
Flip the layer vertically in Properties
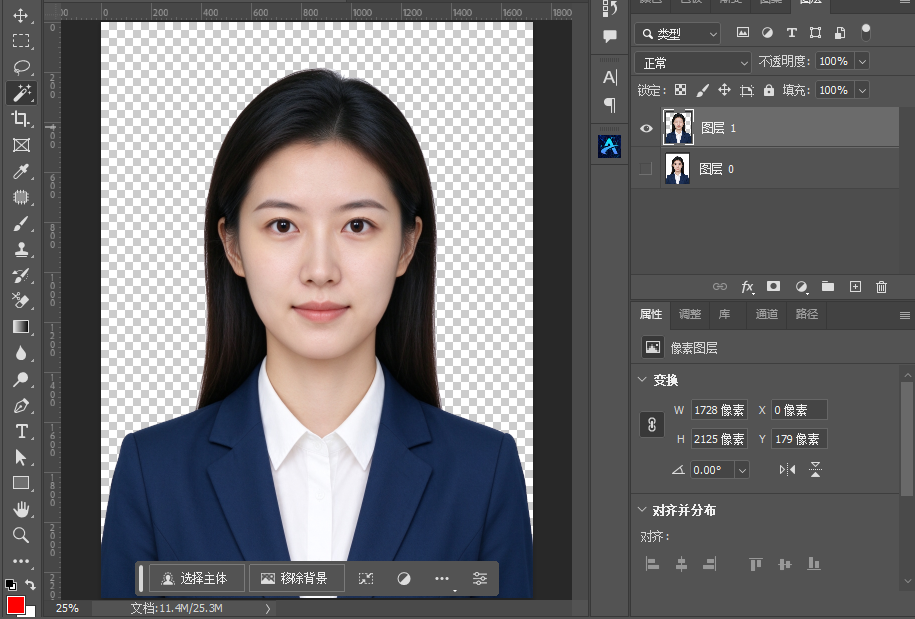pyautogui.click(x=815, y=470)
